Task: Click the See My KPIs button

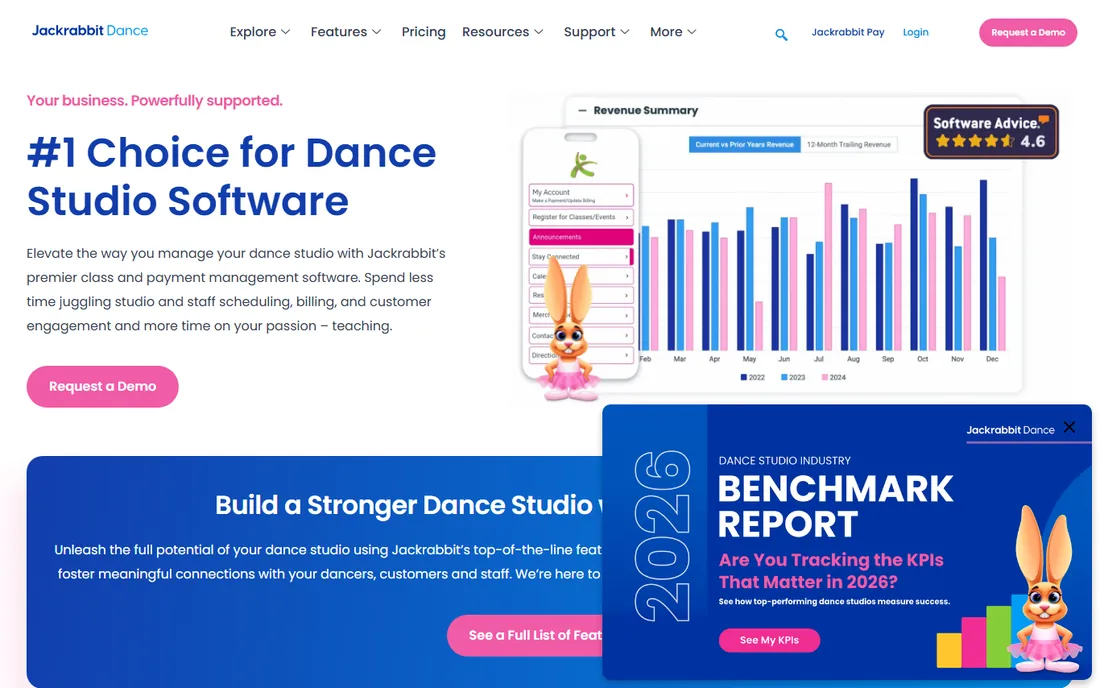Action: (769, 640)
